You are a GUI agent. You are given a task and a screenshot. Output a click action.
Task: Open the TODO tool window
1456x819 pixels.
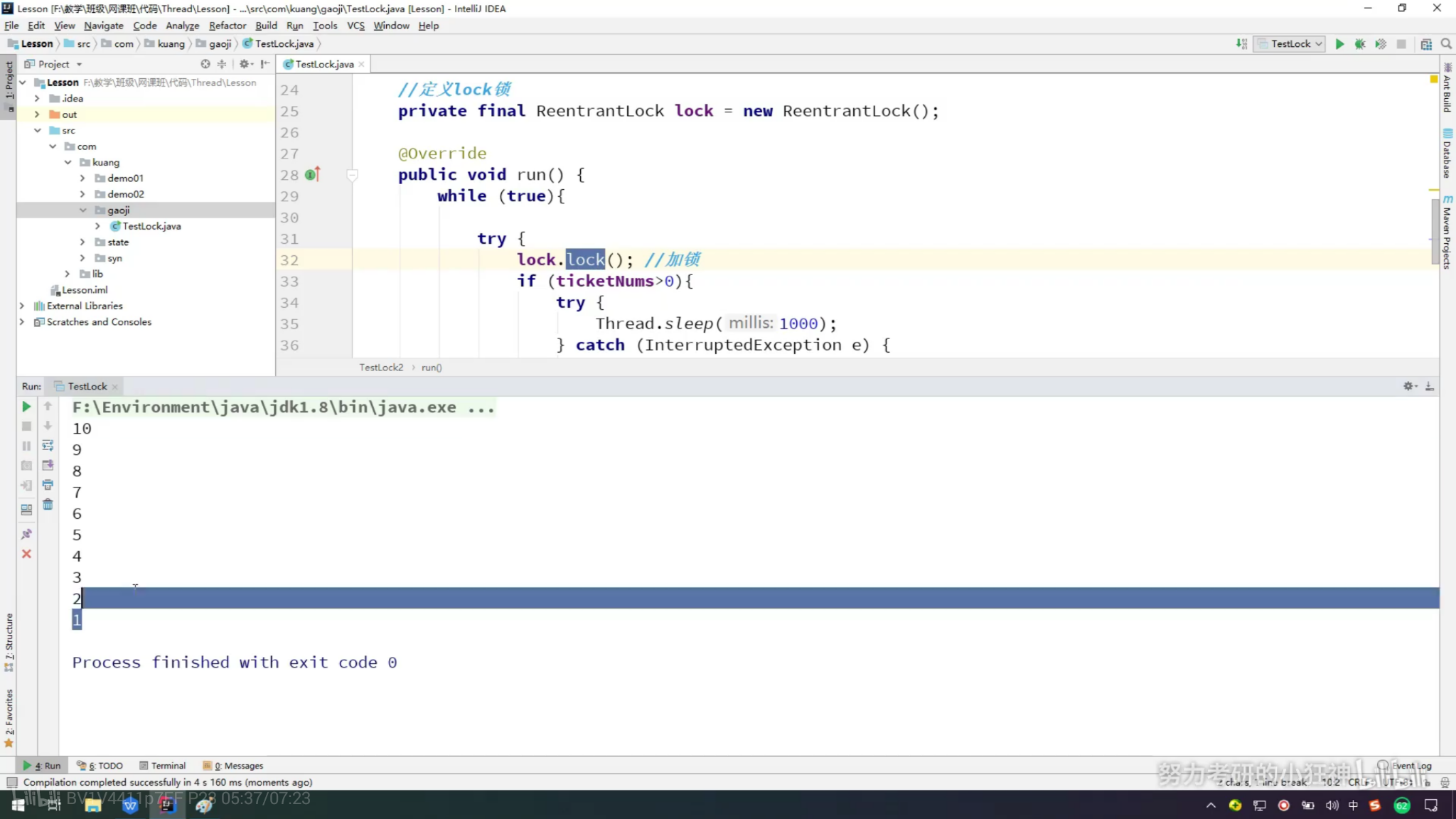point(100,766)
